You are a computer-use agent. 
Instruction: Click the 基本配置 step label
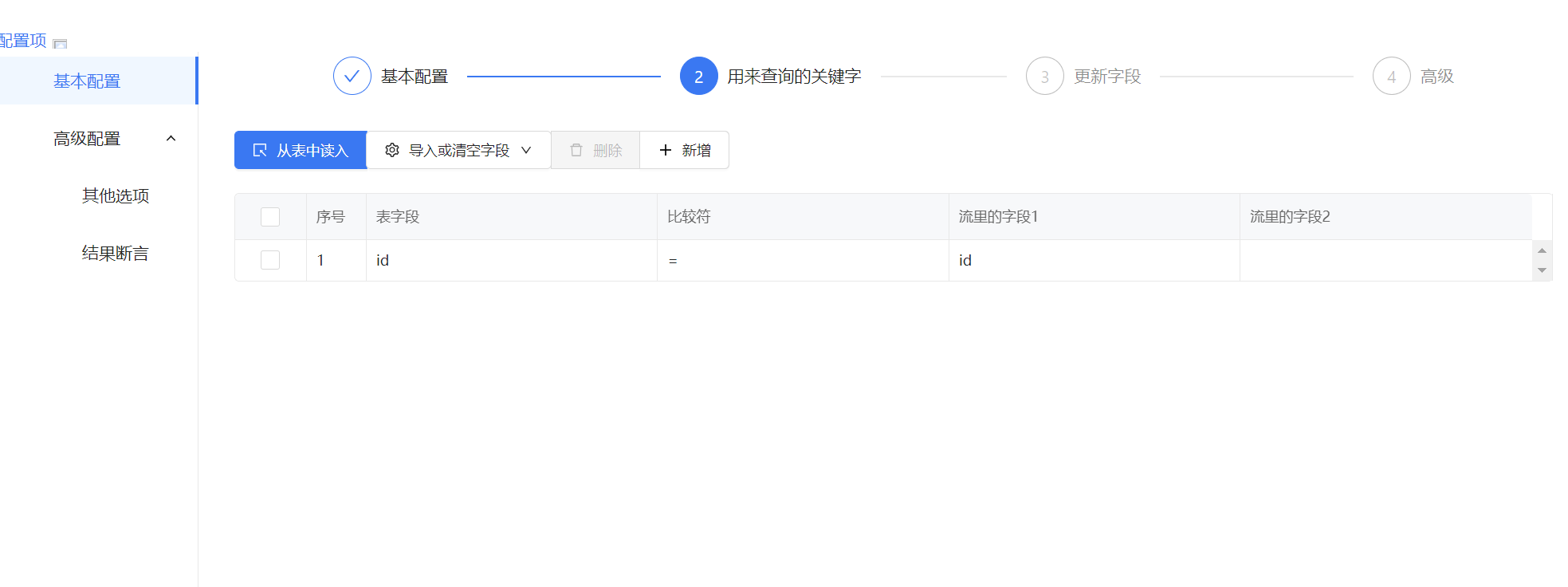coord(415,76)
